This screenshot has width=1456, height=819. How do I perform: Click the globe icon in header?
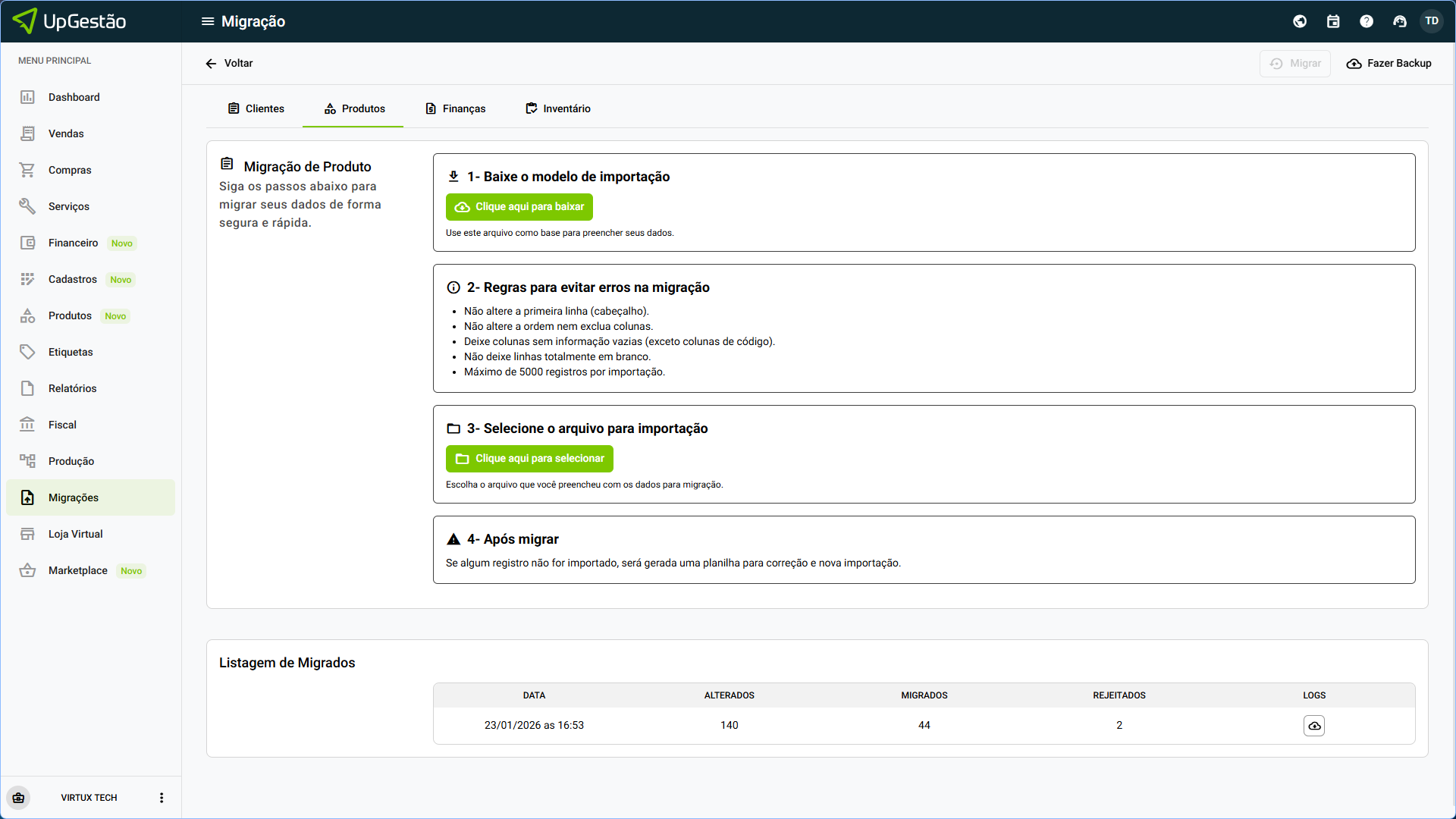(x=1300, y=21)
